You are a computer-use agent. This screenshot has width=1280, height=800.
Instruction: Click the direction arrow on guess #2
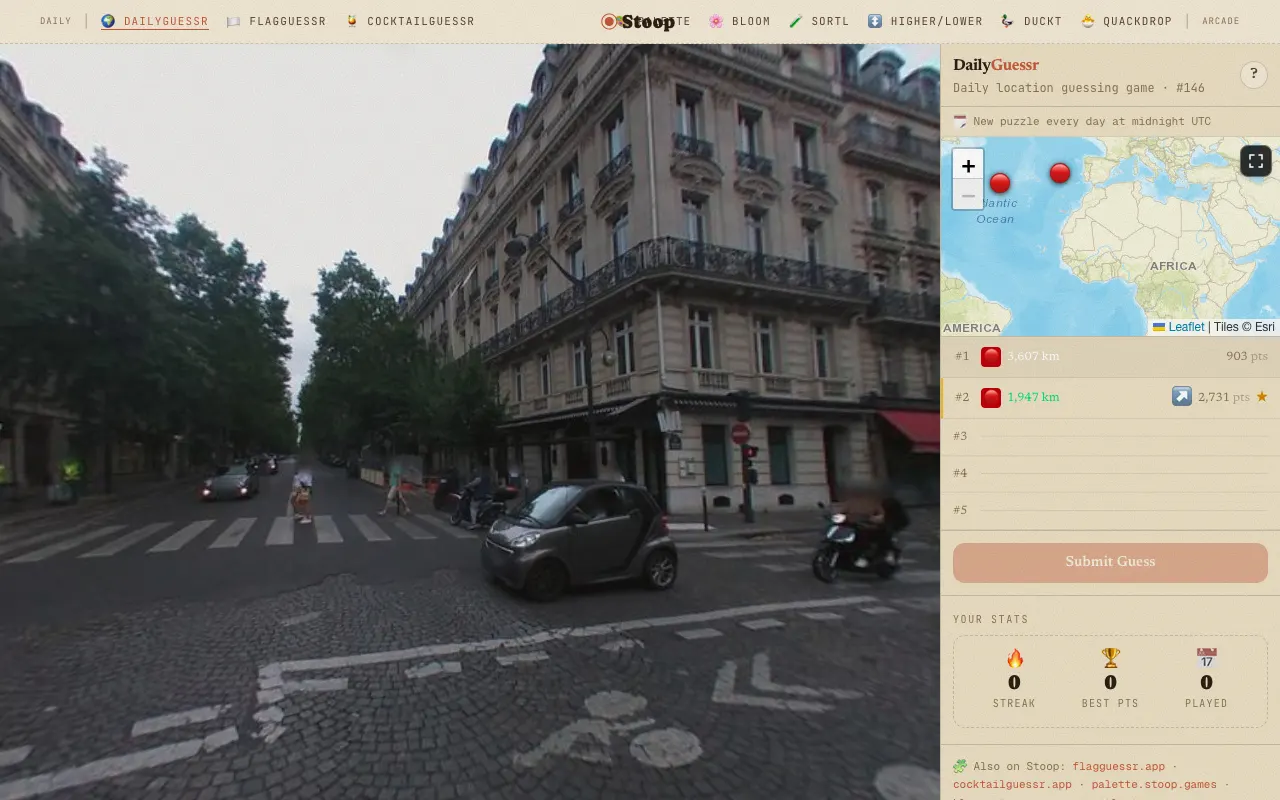(x=1182, y=397)
